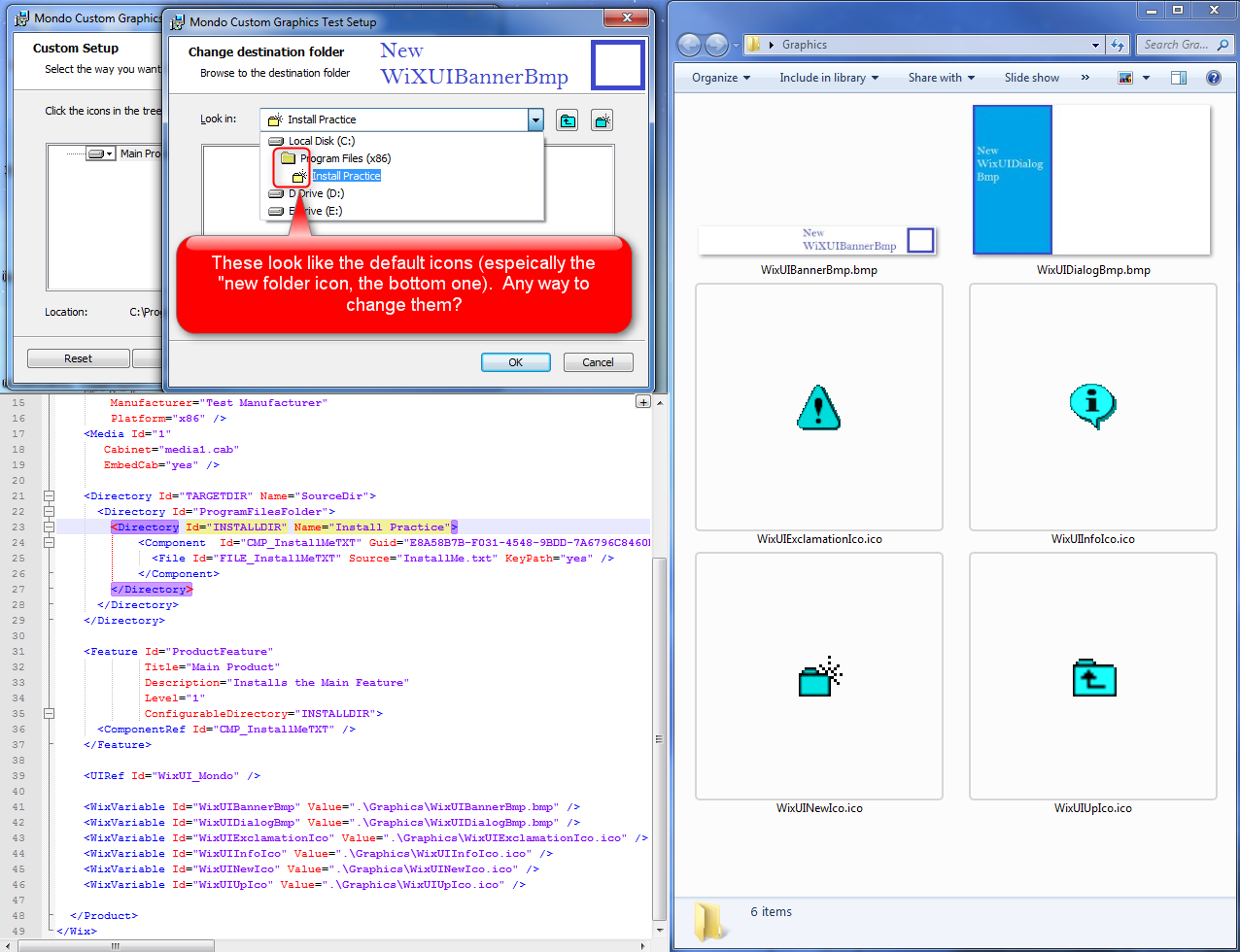Click the Back navigation arrow in Explorer
This screenshot has height=952, width=1240.
click(689, 45)
